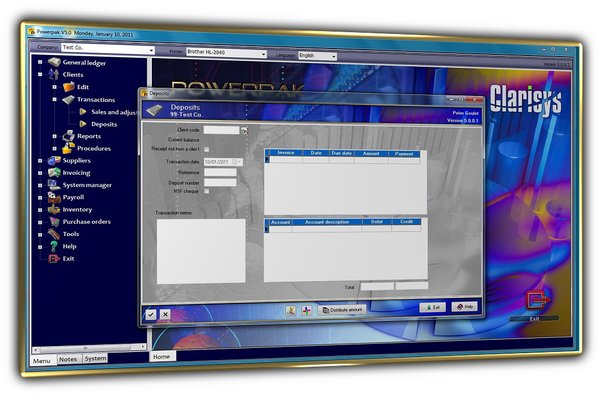The image size is (600, 400).
Task: Cancel deposit with the X icon
Action: click(165, 314)
